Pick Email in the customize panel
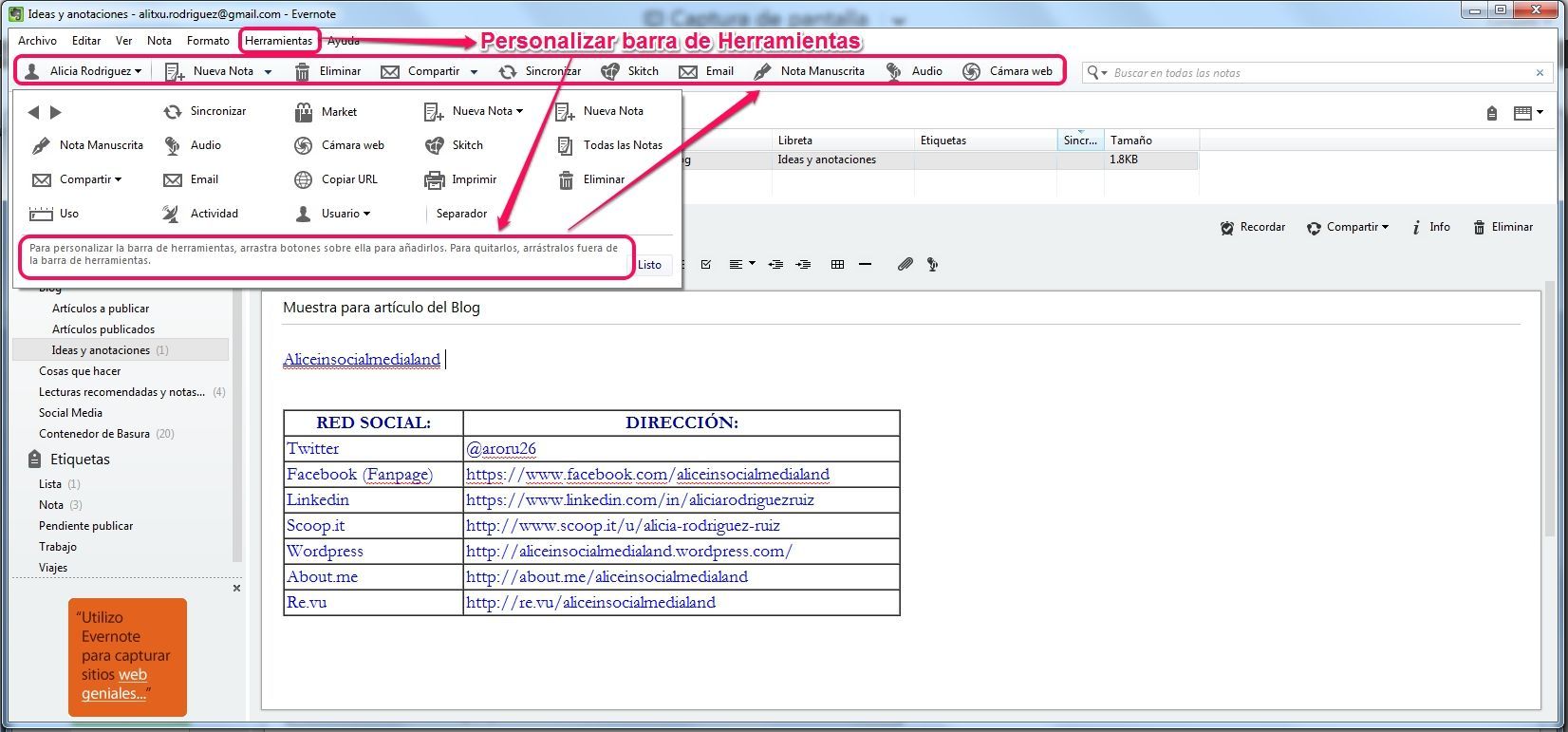Image resolution: width=1568 pixels, height=732 pixels. click(x=191, y=180)
